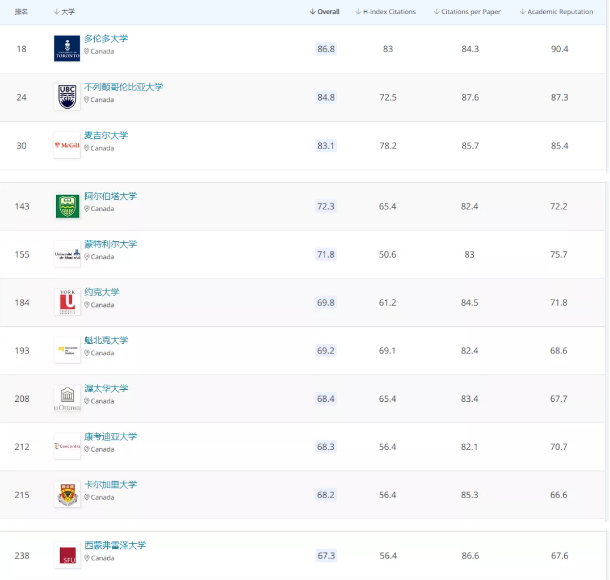Sort by H-index Citations column
Screen dimensions: 610x580
pos(386,12)
